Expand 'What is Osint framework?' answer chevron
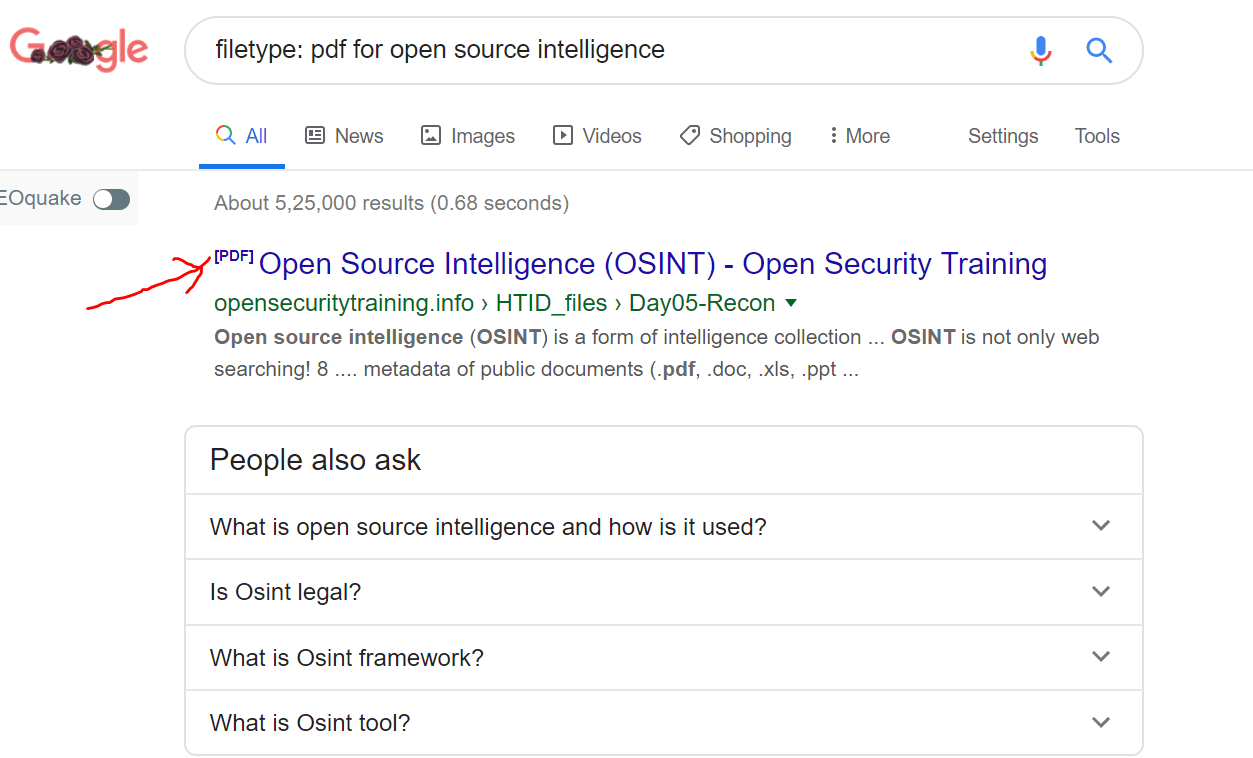The height and width of the screenshot is (758, 1253). [1101, 656]
